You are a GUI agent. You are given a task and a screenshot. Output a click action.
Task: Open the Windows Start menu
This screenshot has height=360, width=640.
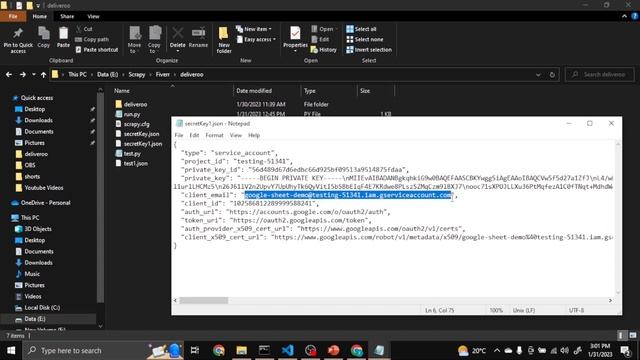click(x=11, y=350)
